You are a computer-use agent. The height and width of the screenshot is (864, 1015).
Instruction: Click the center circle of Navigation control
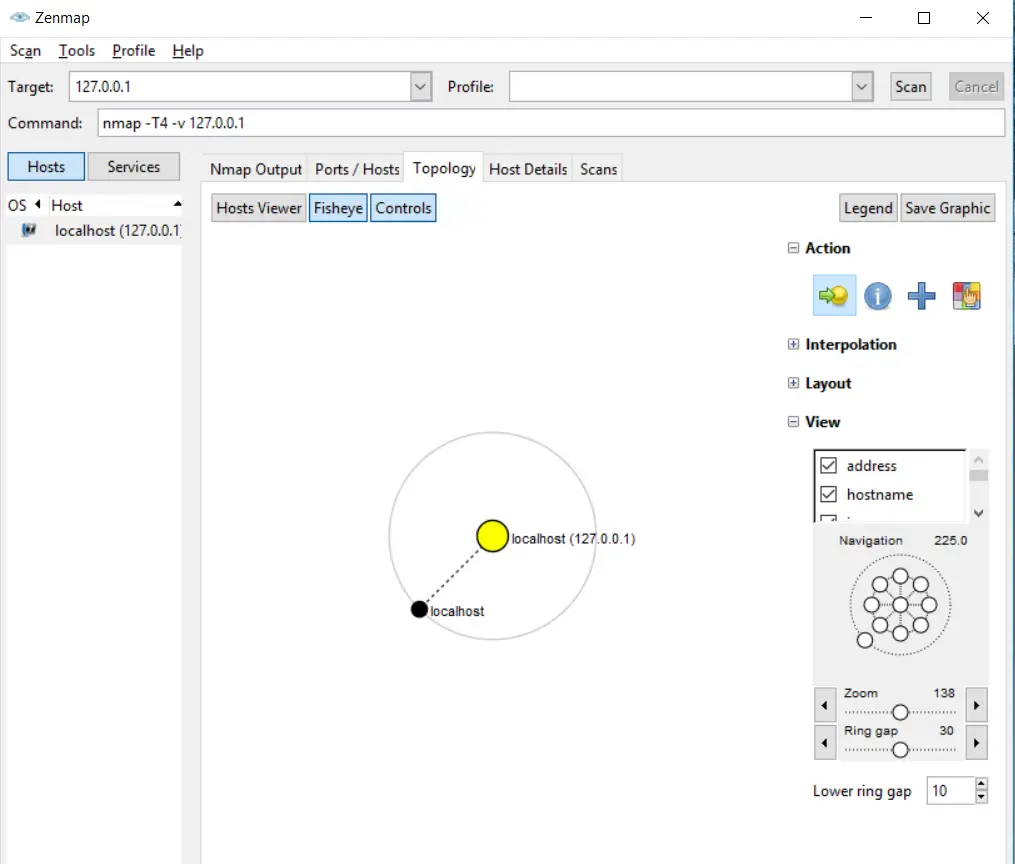point(900,604)
